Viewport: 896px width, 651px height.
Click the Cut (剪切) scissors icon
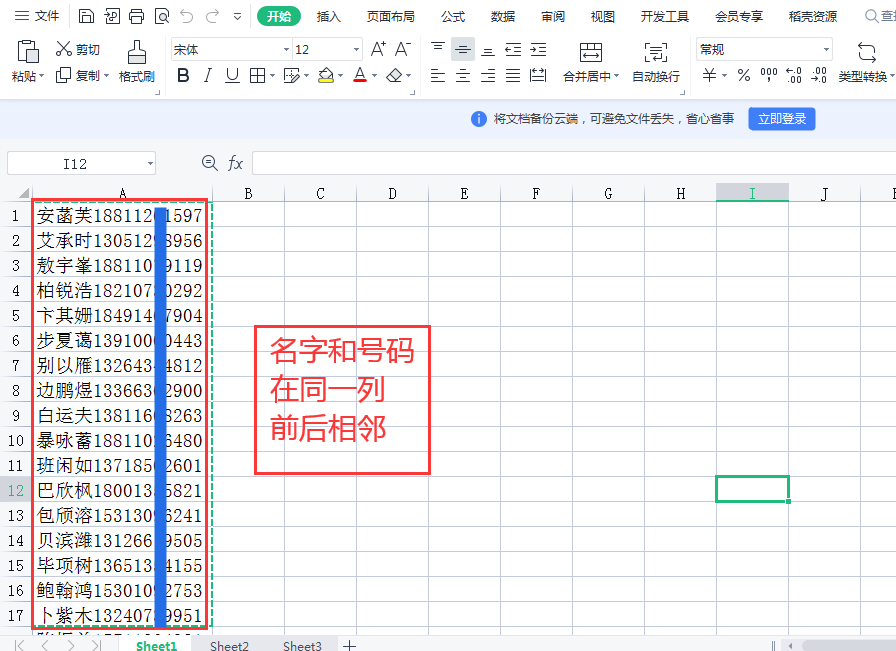(63, 49)
